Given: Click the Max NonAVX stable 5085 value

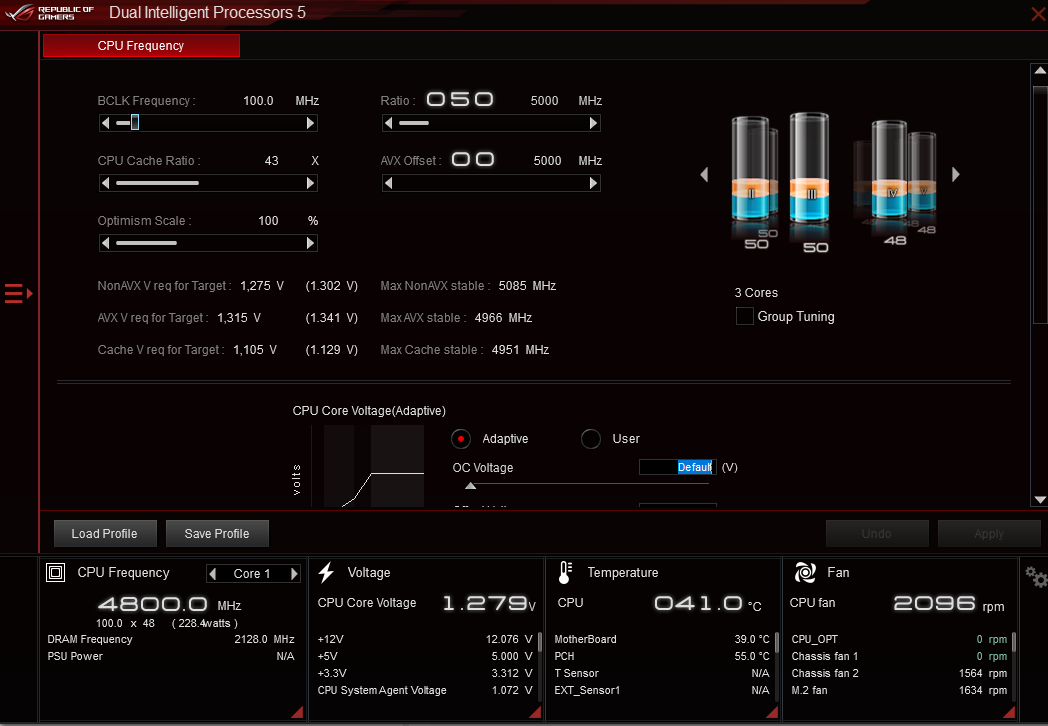Looking at the screenshot, I should [527, 285].
